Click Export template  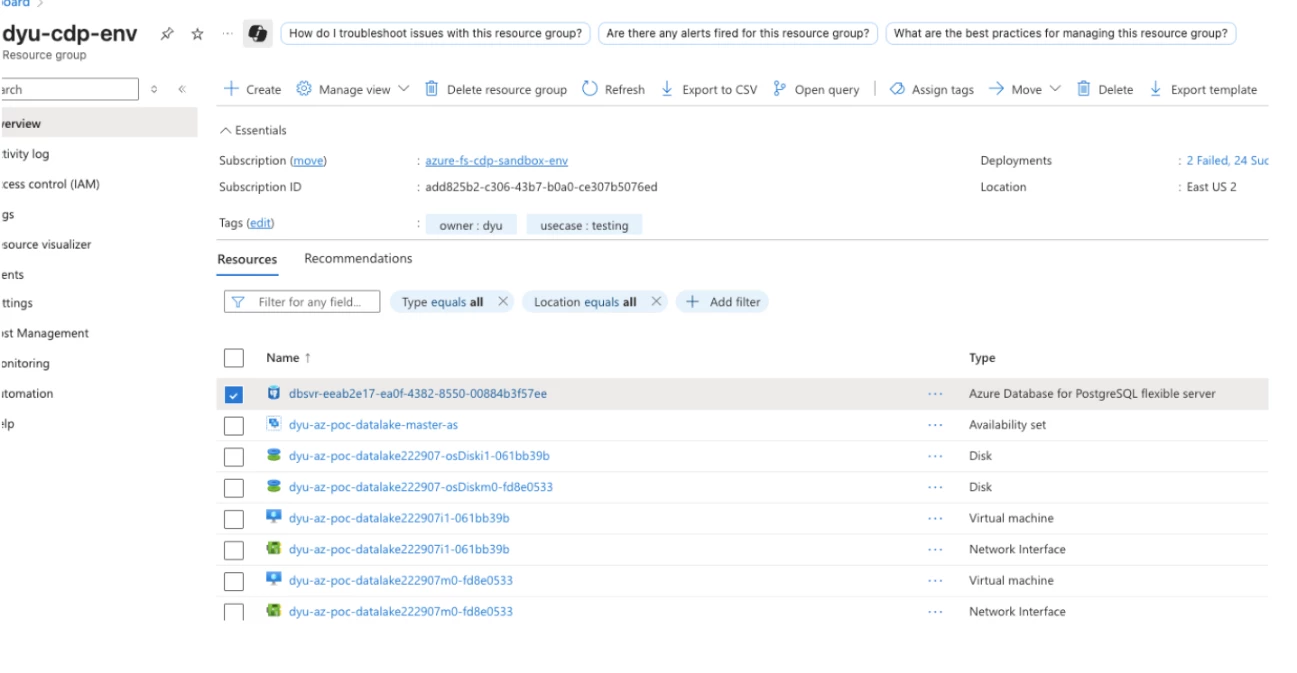click(x=1203, y=89)
